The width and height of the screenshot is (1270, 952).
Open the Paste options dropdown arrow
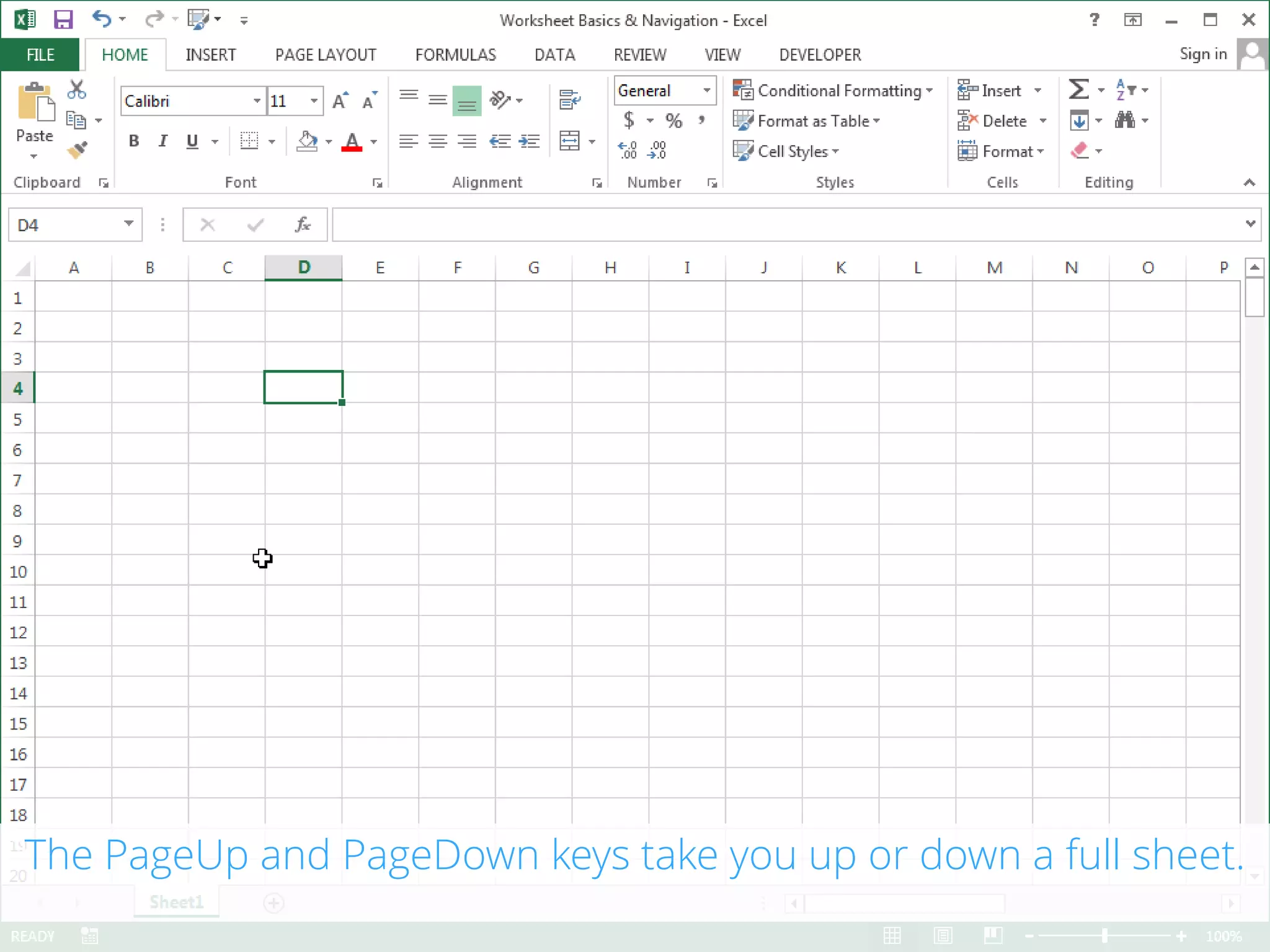[34, 156]
